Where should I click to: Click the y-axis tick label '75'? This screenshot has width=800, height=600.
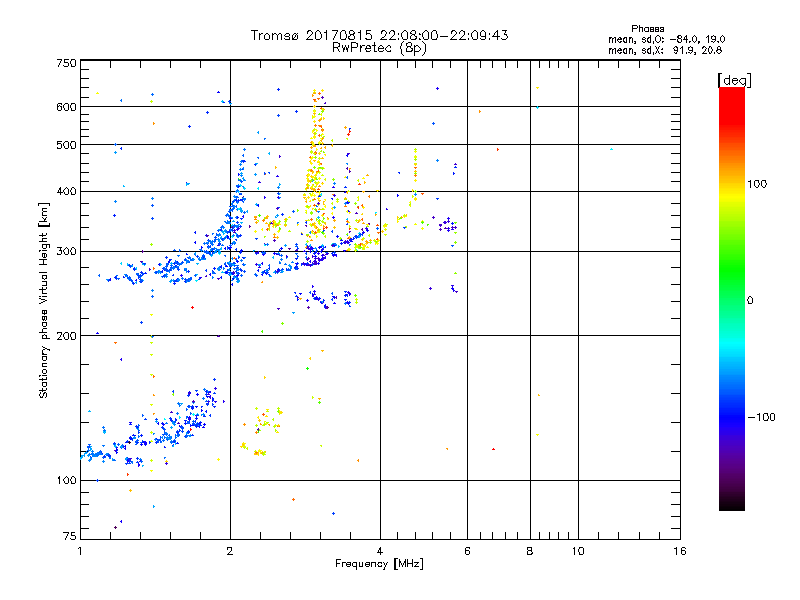(70, 536)
